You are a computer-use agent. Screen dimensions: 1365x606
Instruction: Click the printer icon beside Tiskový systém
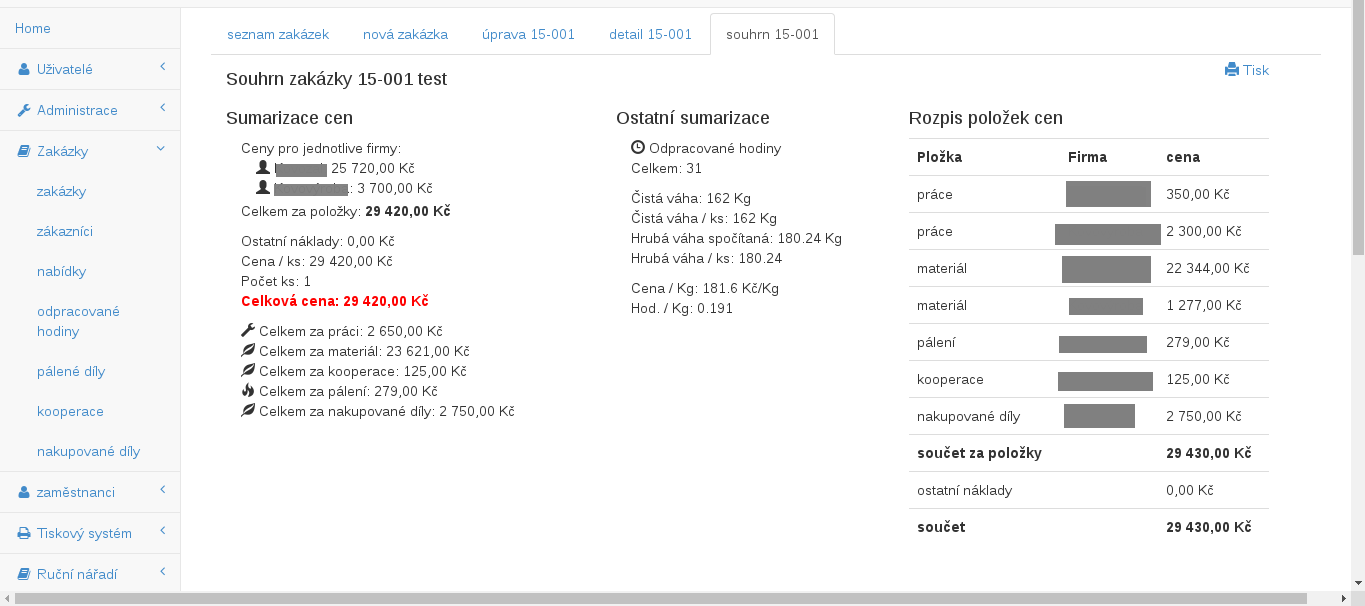click(x=24, y=534)
